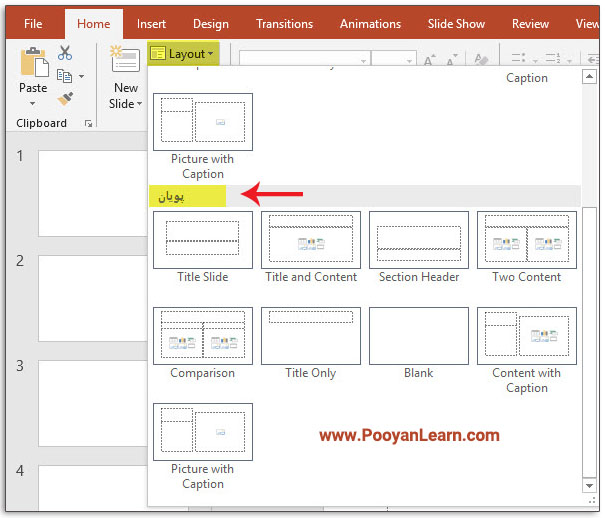Image resolution: width=605 pixels, height=518 pixels.
Task: Choose the Title Slide layout
Action: point(203,248)
